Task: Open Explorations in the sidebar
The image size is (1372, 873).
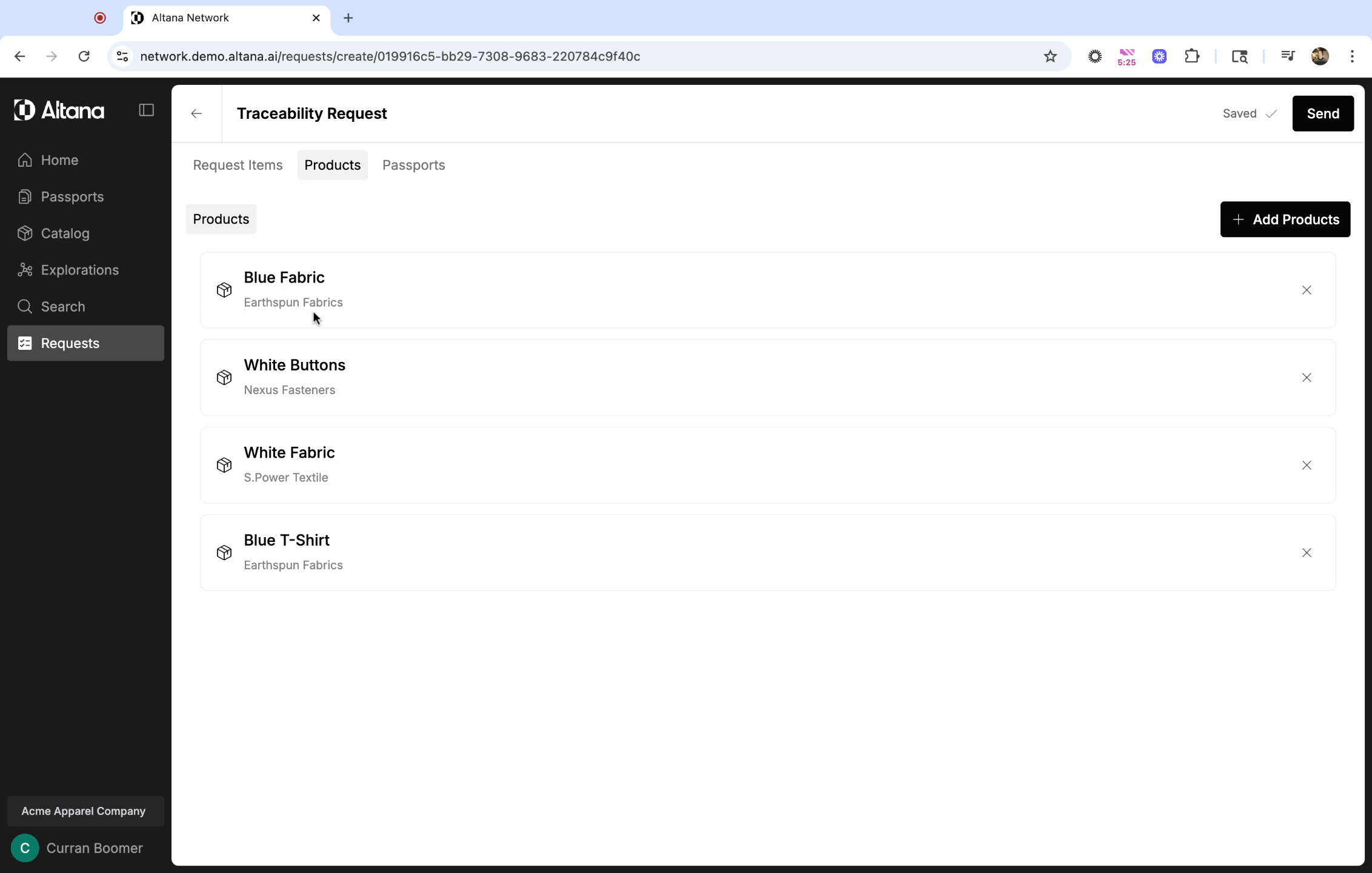Action: pyautogui.click(x=79, y=270)
